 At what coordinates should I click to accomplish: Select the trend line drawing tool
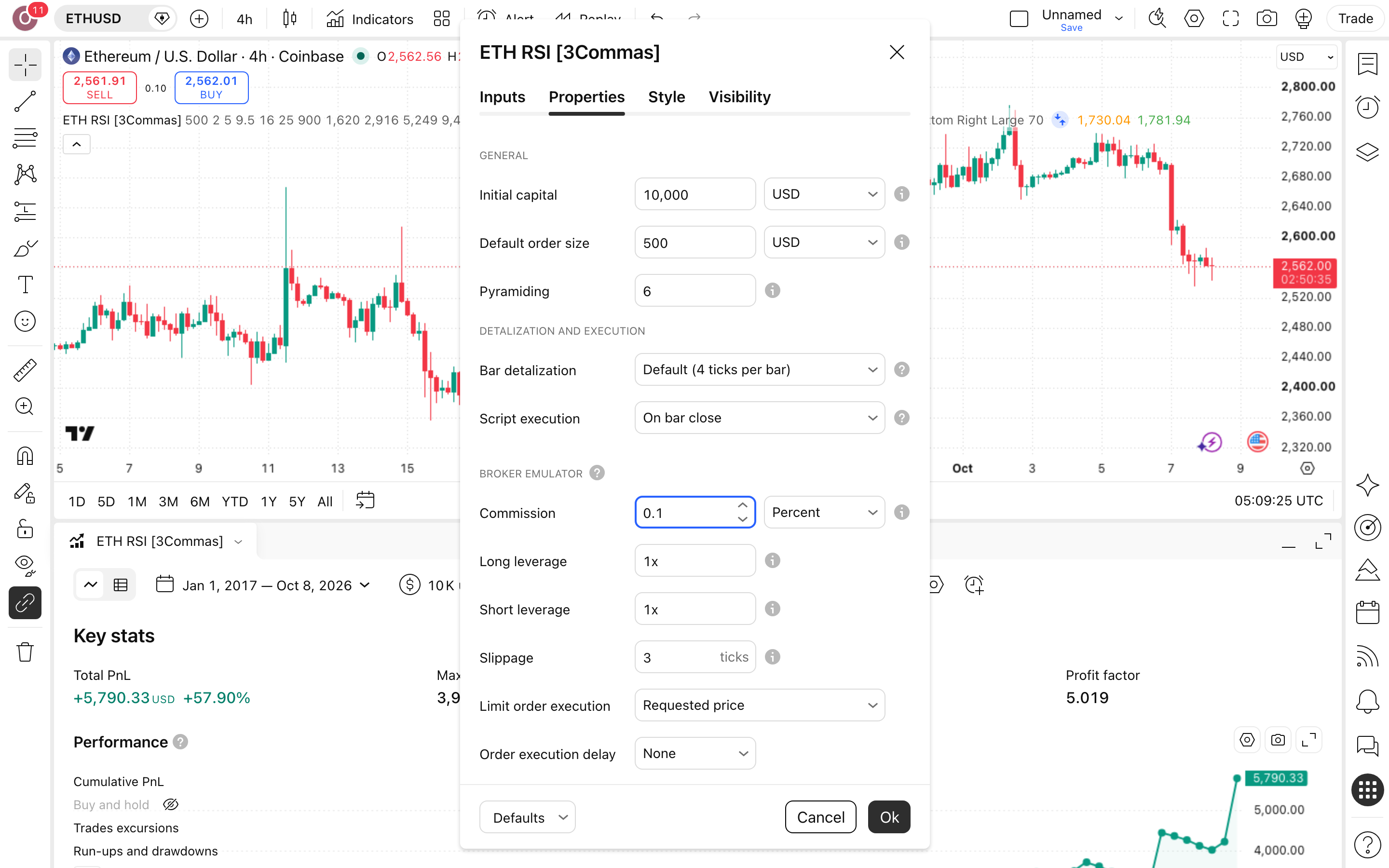click(25, 102)
